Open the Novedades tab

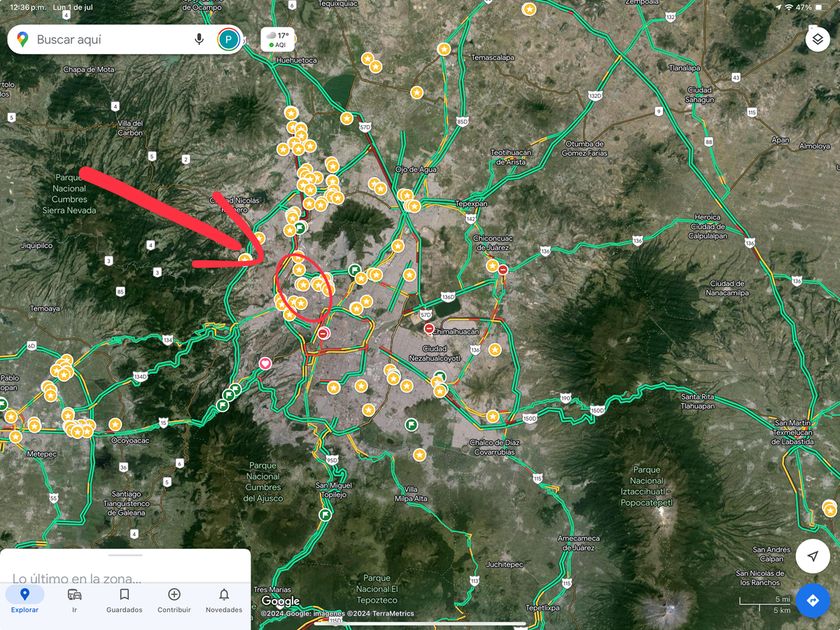pos(224,599)
